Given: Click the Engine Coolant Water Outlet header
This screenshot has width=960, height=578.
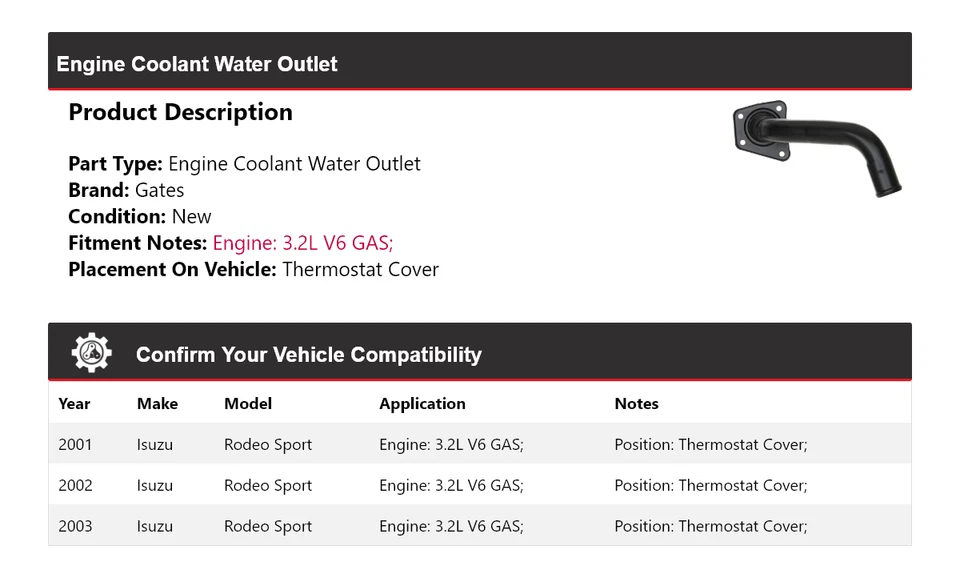Looking at the screenshot, I should point(197,64).
